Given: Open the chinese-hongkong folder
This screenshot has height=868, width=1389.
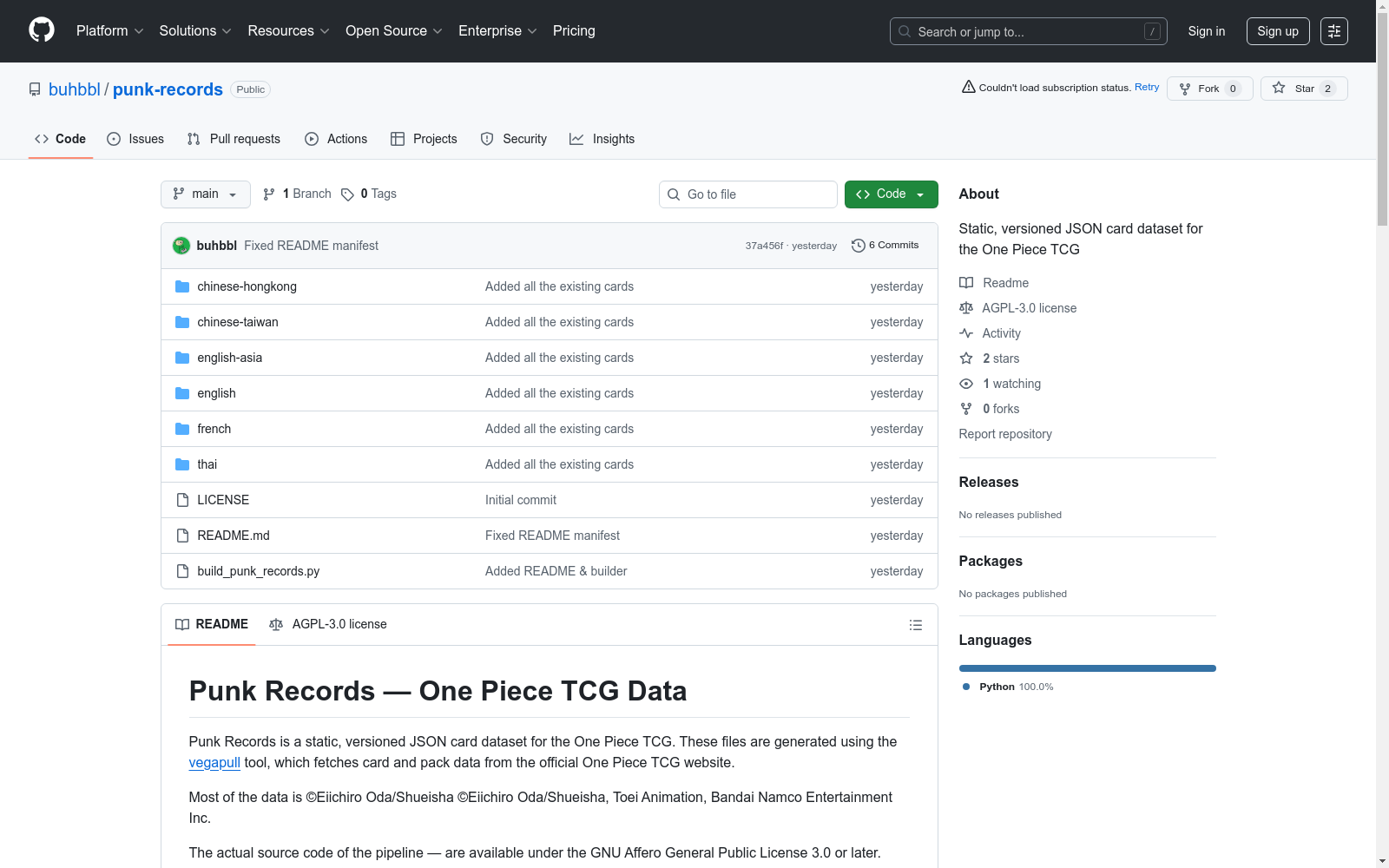Looking at the screenshot, I should [x=247, y=286].
